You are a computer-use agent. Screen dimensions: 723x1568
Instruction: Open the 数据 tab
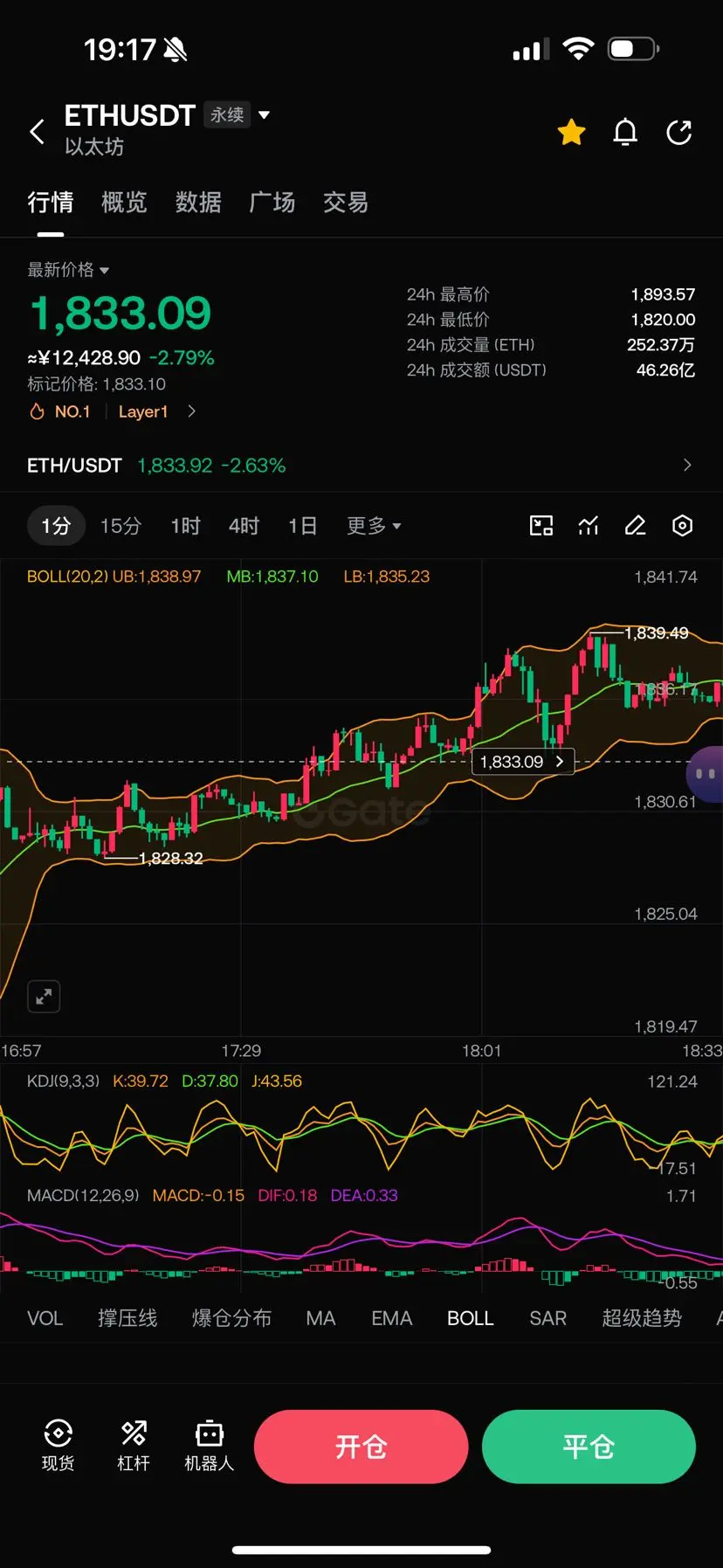(198, 203)
